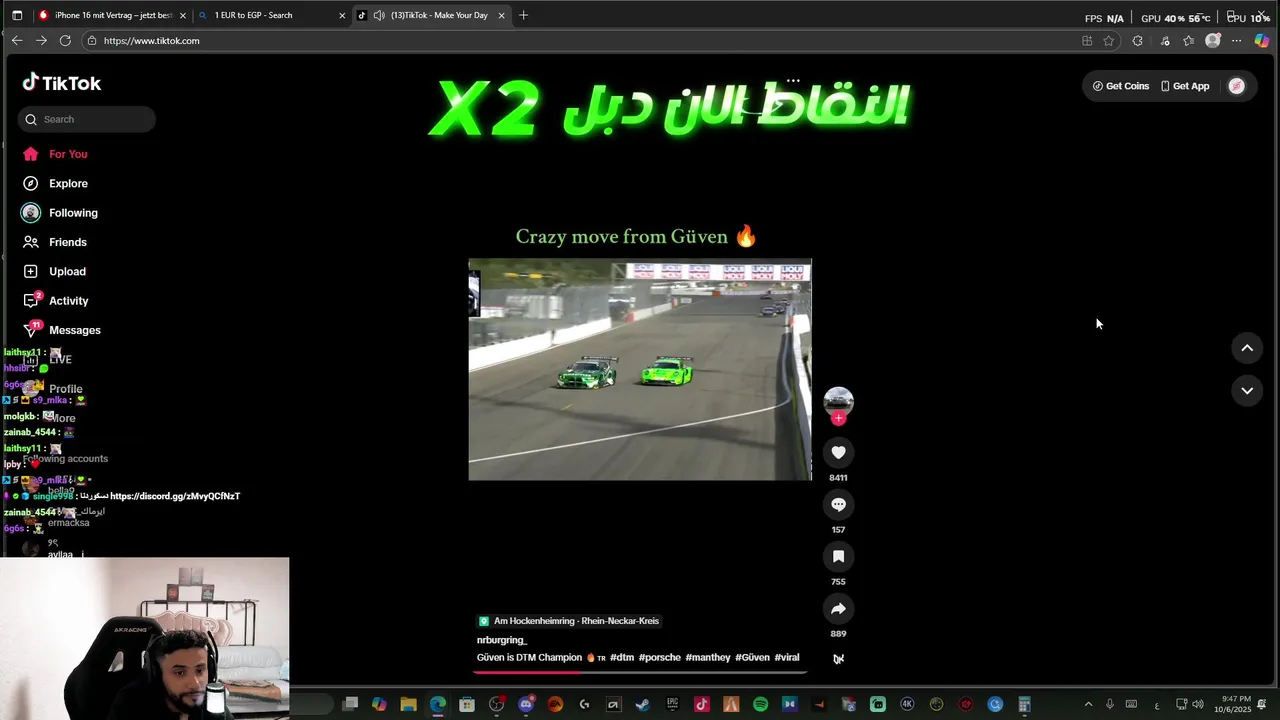This screenshot has height=720, width=1280.
Task: Close the iPhone 16 mit Vertrag tab
Action: pyautogui.click(x=183, y=15)
